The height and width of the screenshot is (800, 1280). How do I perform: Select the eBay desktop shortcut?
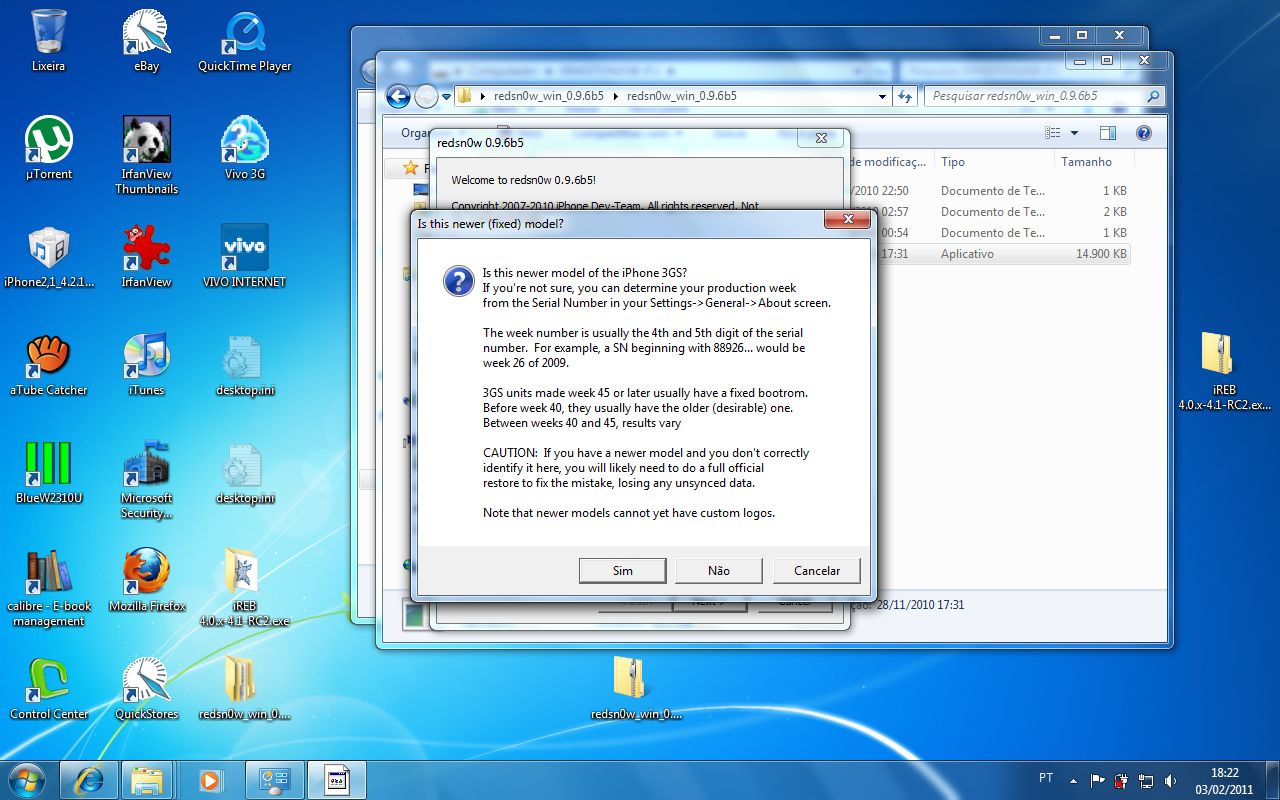tap(146, 41)
